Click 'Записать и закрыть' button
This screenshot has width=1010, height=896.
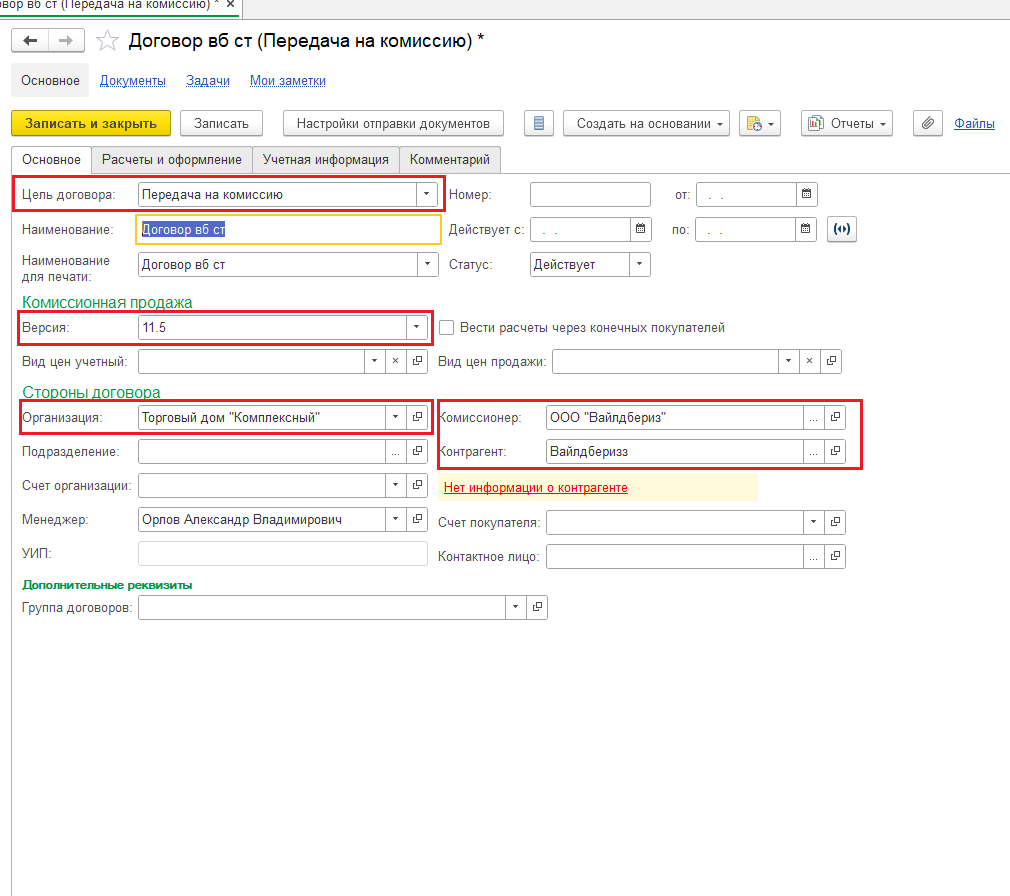91,123
